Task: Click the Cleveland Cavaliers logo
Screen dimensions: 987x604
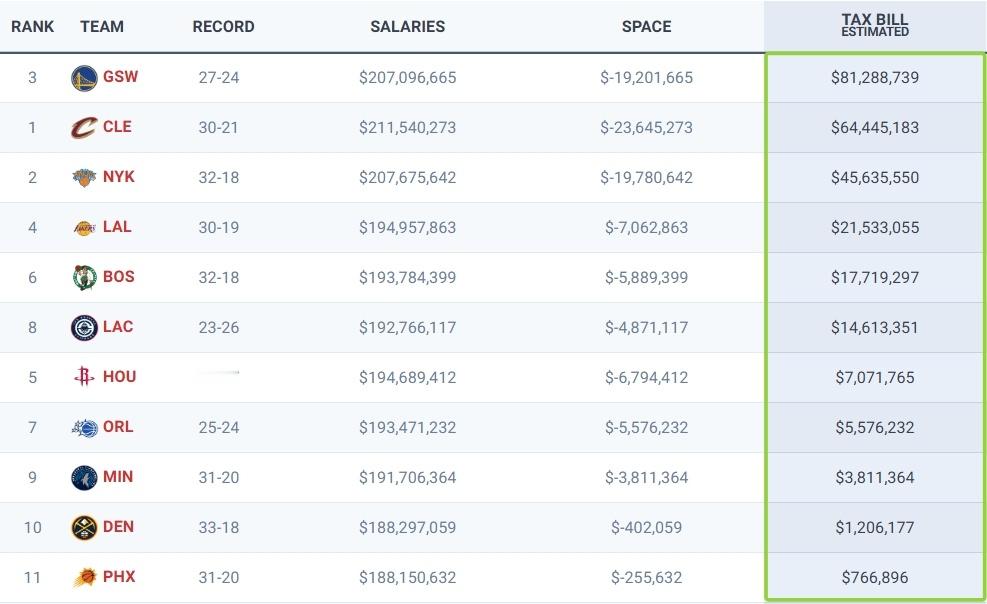Action: point(84,128)
